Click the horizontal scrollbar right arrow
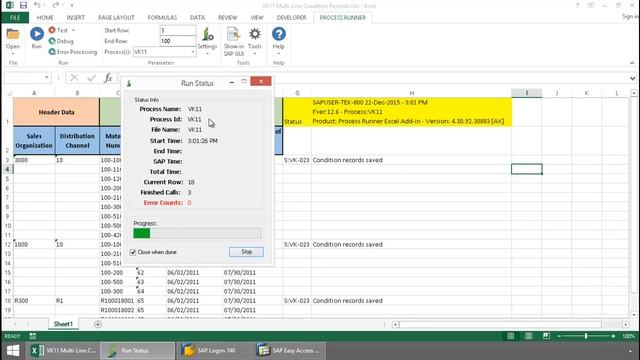This screenshot has height=360, width=640. point(626,324)
